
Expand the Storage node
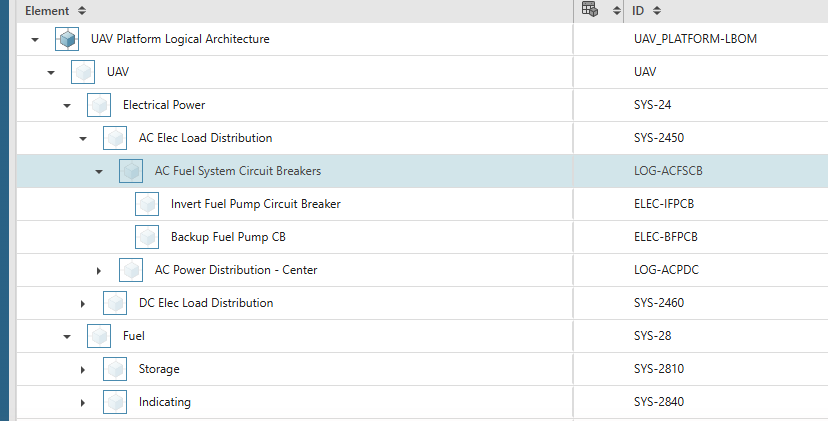83,370
